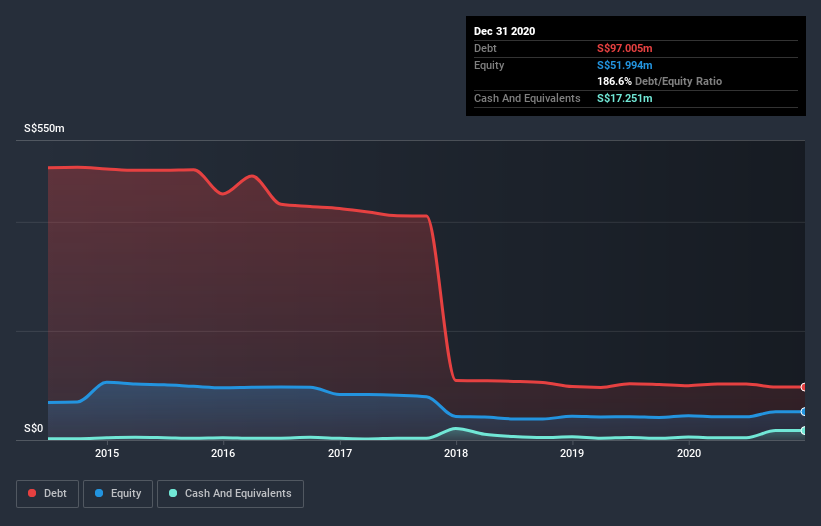Click the 2018 axis label

pos(456,453)
